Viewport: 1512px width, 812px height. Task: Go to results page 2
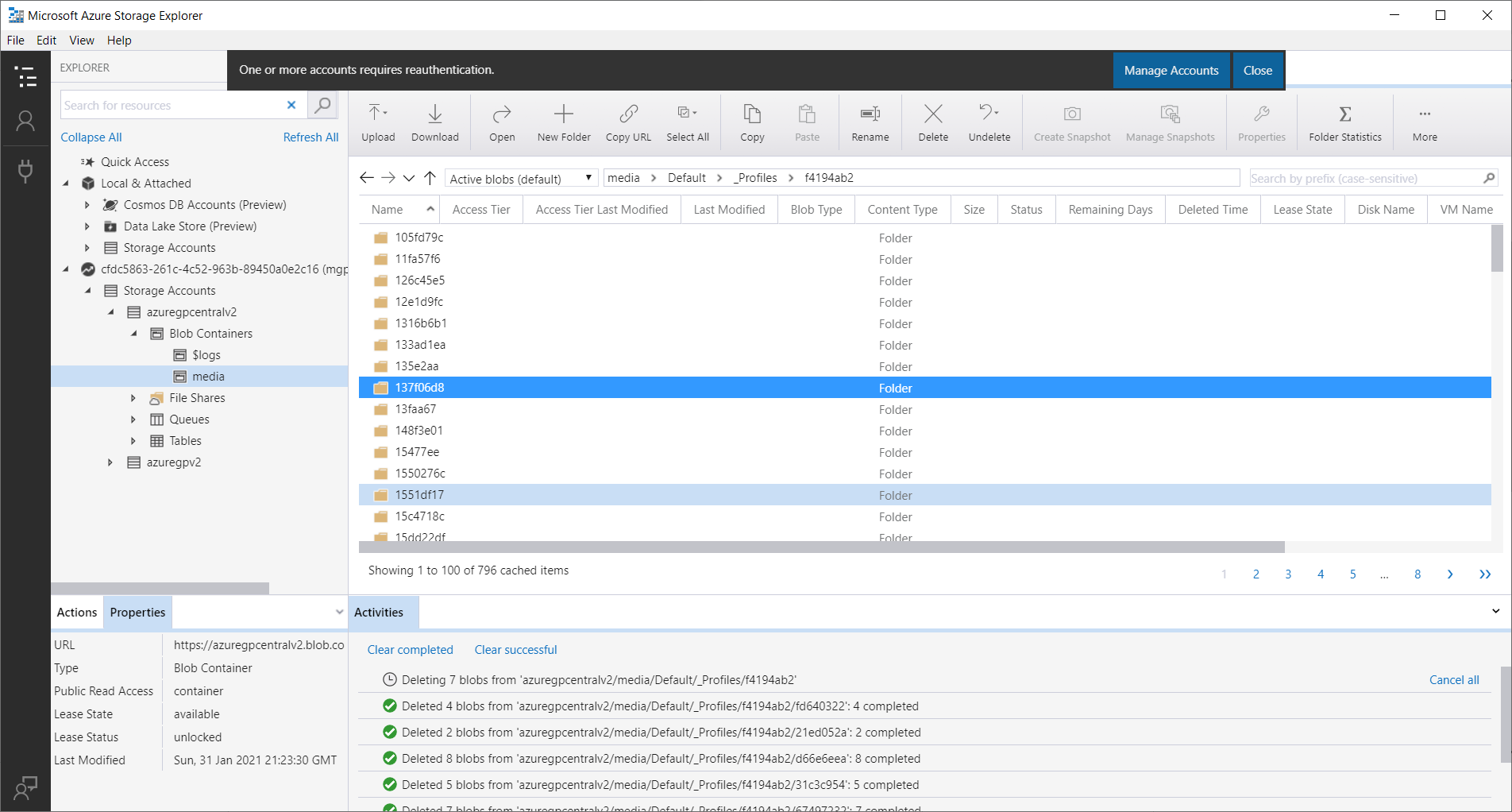(1256, 574)
